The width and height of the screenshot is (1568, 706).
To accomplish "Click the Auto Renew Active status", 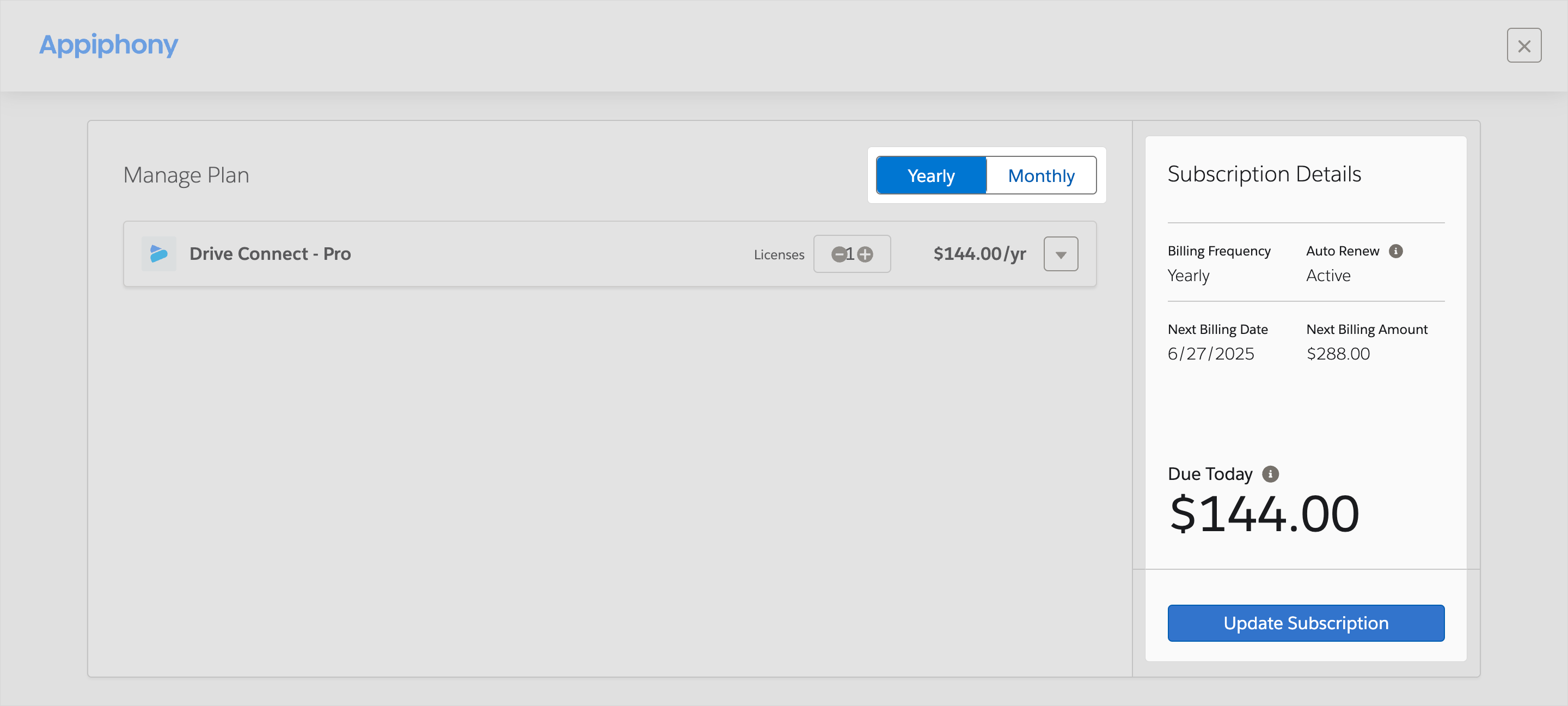I will pos(1327,275).
